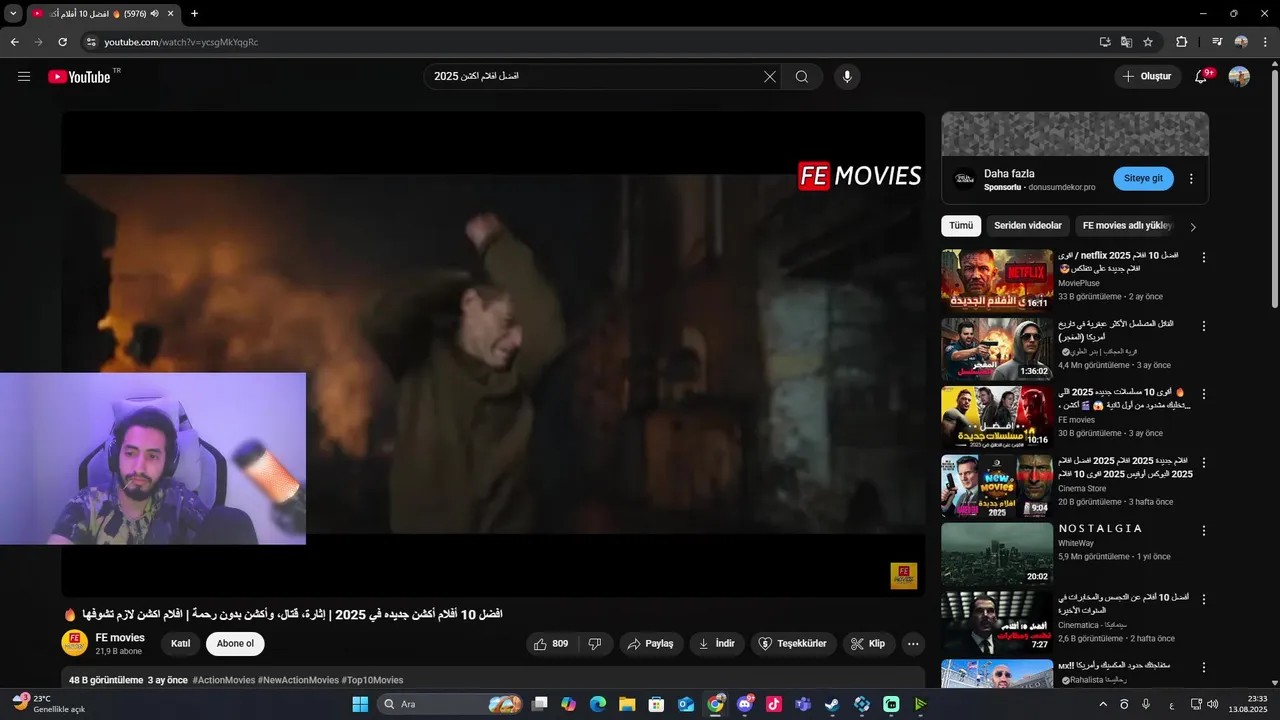Image resolution: width=1280 pixels, height=720 pixels.
Task: Show hidden system tray icons chevron
Action: (1103, 704)
